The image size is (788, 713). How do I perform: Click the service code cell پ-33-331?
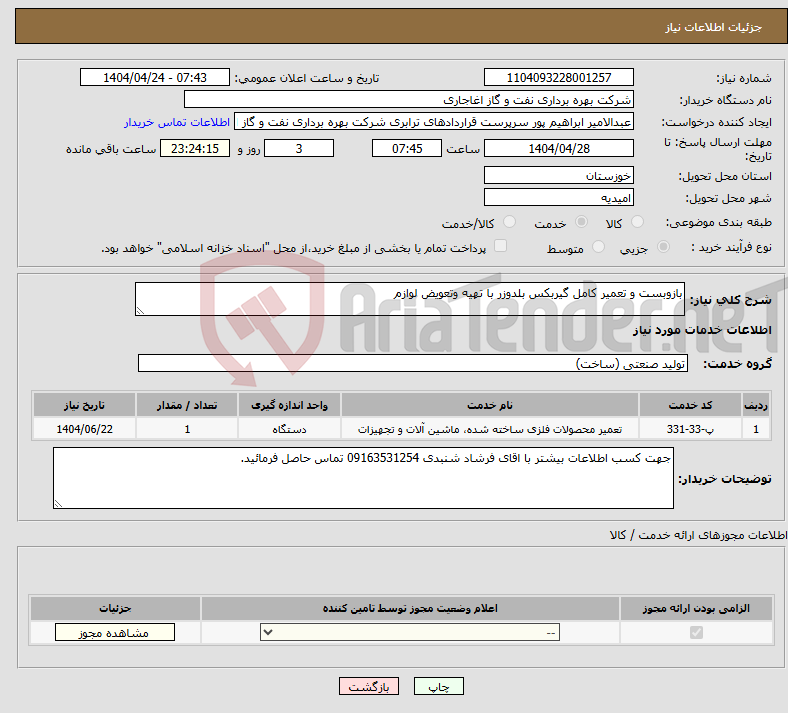pos(691,429)
